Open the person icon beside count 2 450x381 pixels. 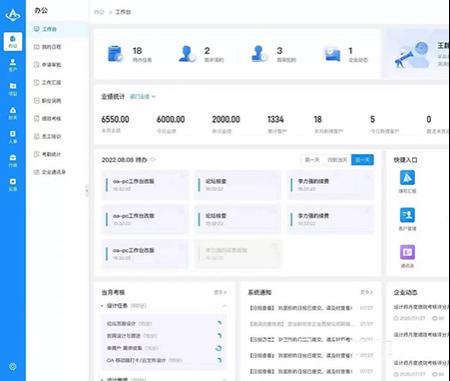pos(187,54)
